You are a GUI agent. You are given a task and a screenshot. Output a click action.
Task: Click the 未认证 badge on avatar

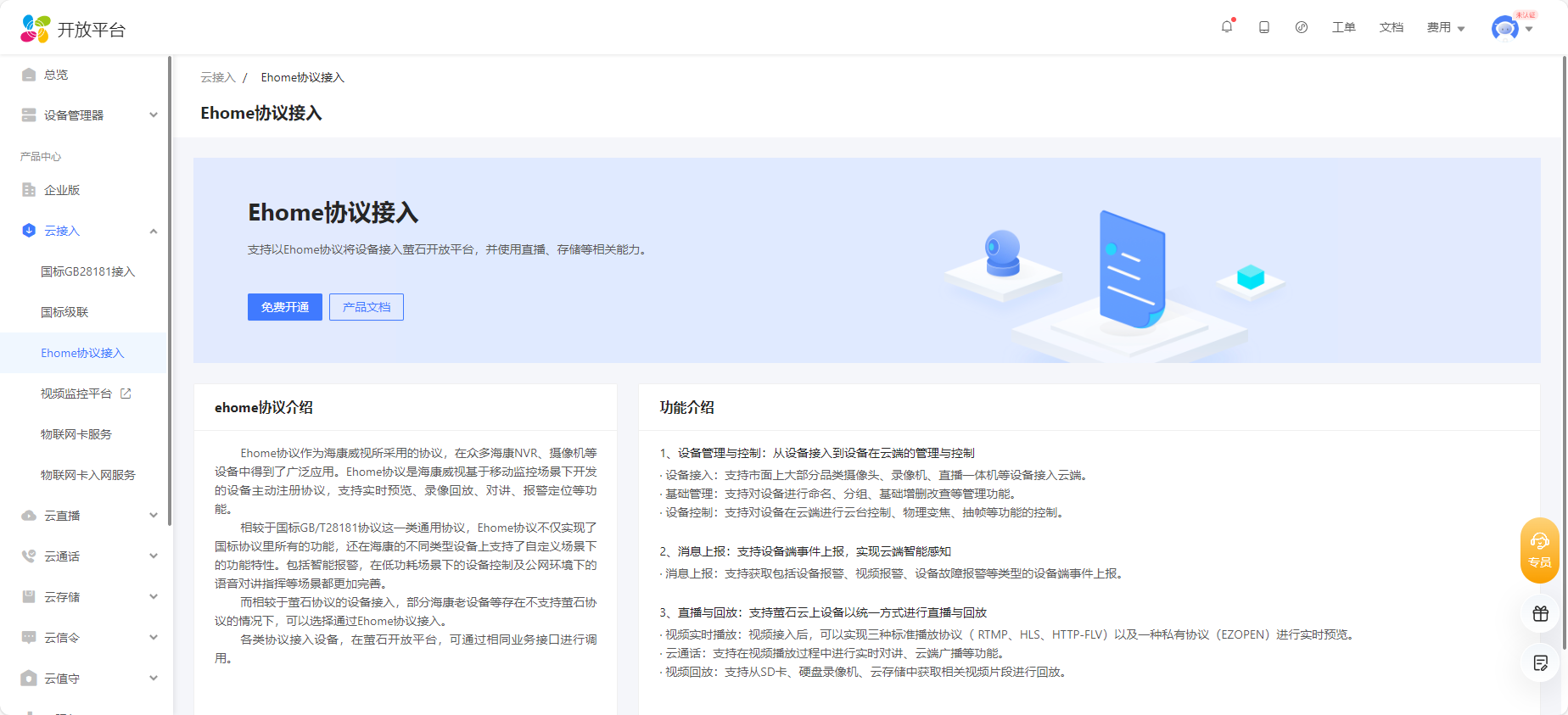pos(1526,15)
